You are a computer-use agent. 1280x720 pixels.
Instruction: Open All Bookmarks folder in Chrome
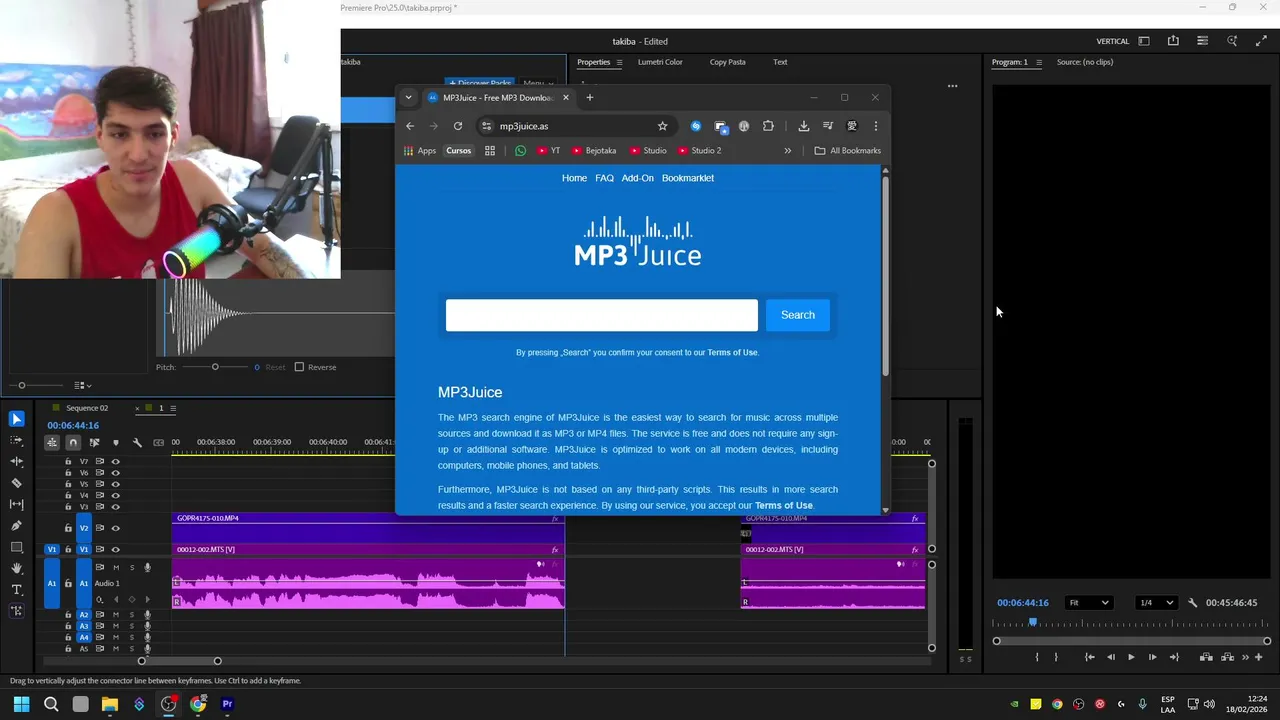pos(848,151)
